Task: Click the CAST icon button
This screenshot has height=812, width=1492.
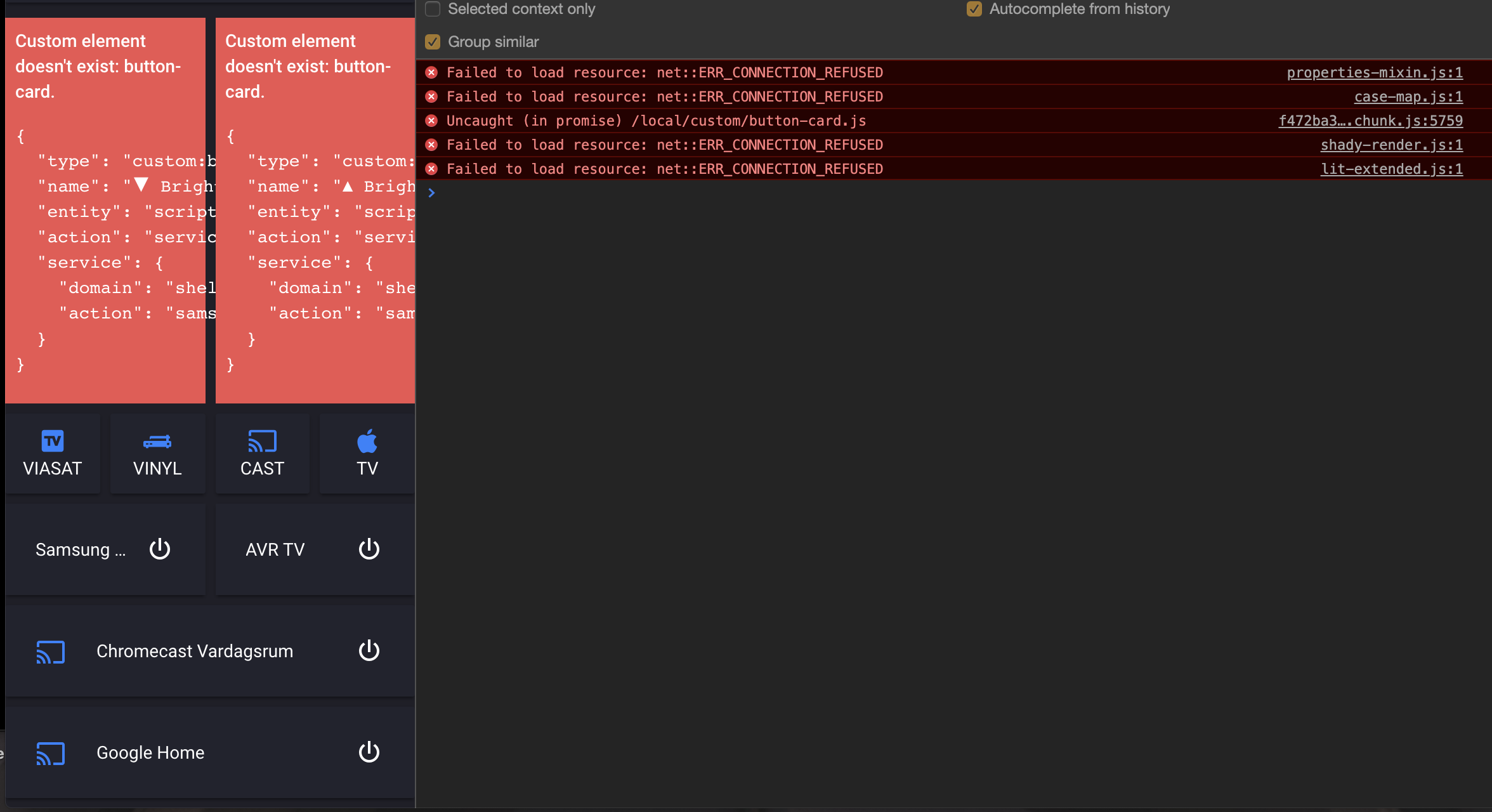Action: (x=262, y=442)
